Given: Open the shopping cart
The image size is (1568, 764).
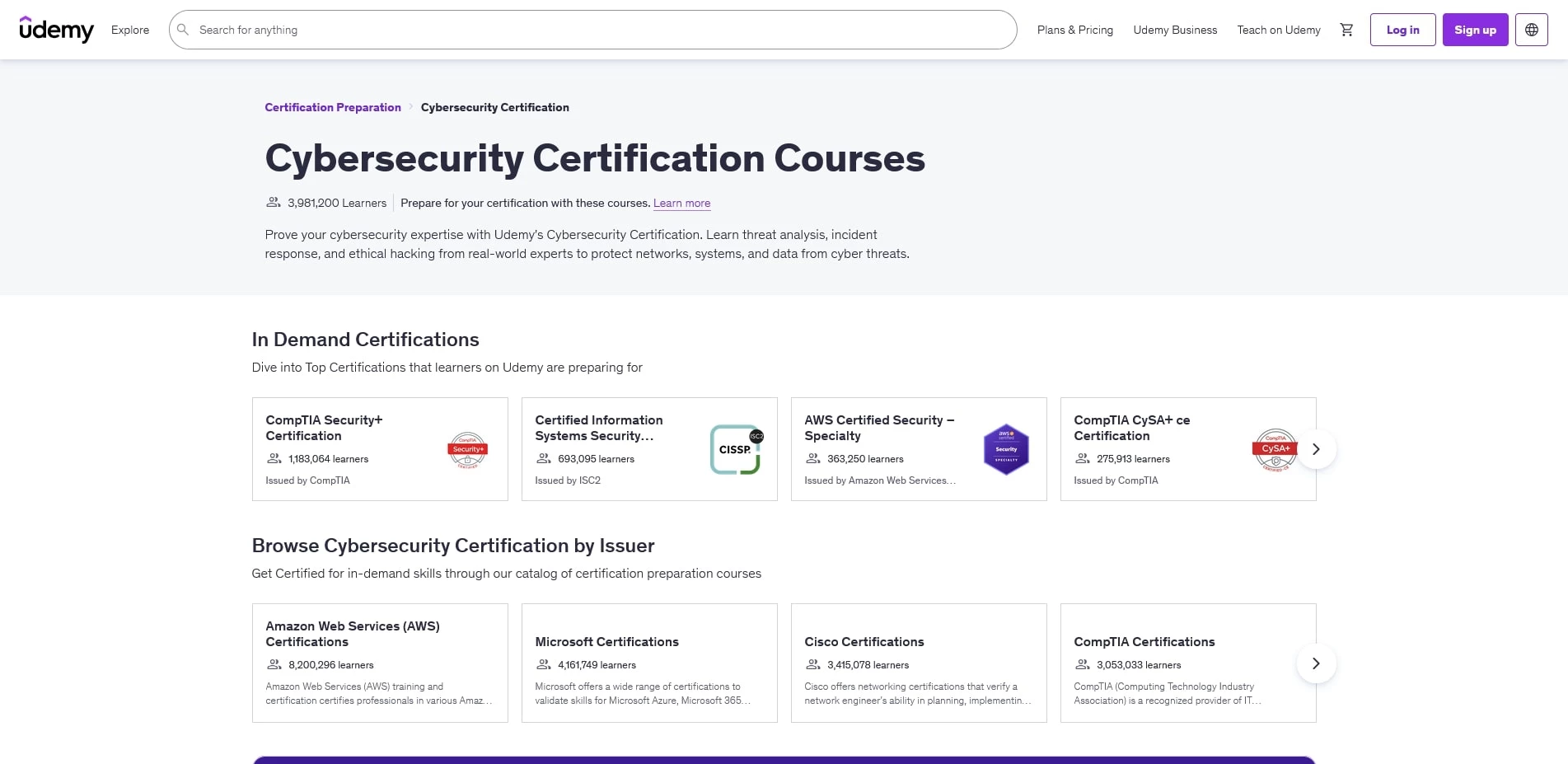Looking at the screenshot, I should [x=1346, y=30].
